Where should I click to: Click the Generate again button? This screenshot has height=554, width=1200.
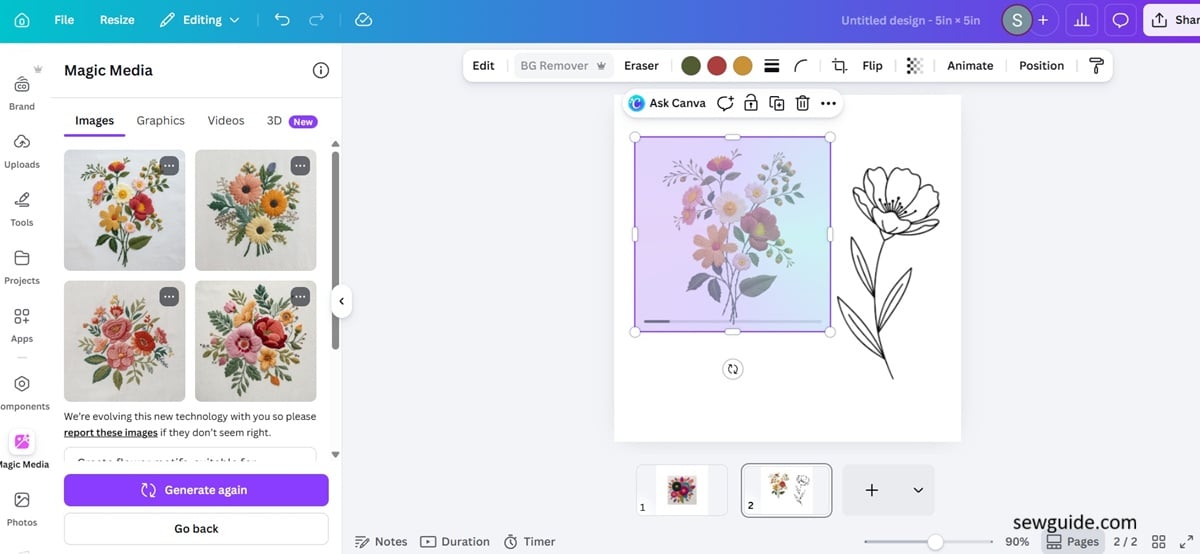pyautogui.click(x=196, y=490)
